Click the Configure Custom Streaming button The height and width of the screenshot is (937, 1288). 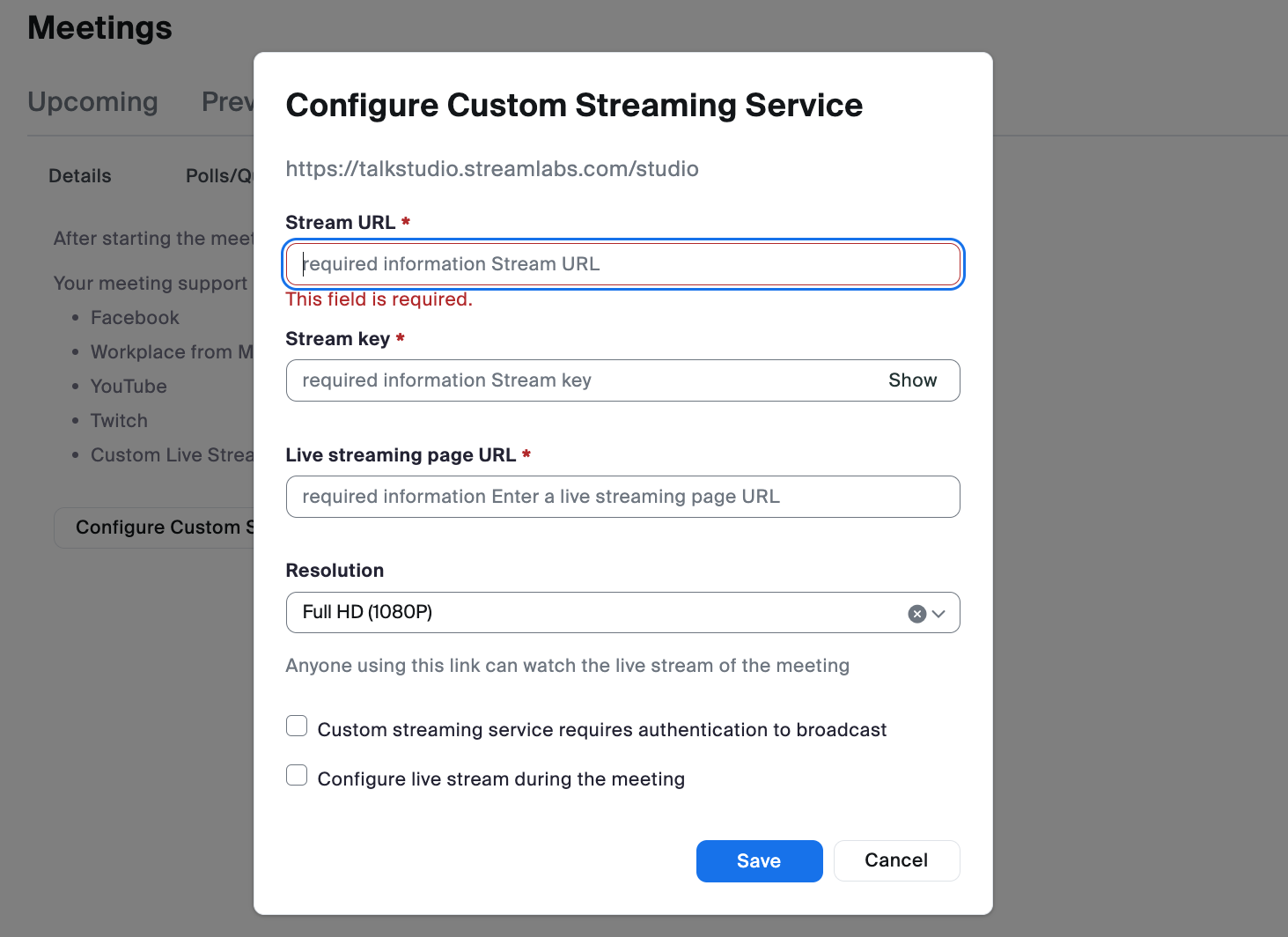pos(158,527)
